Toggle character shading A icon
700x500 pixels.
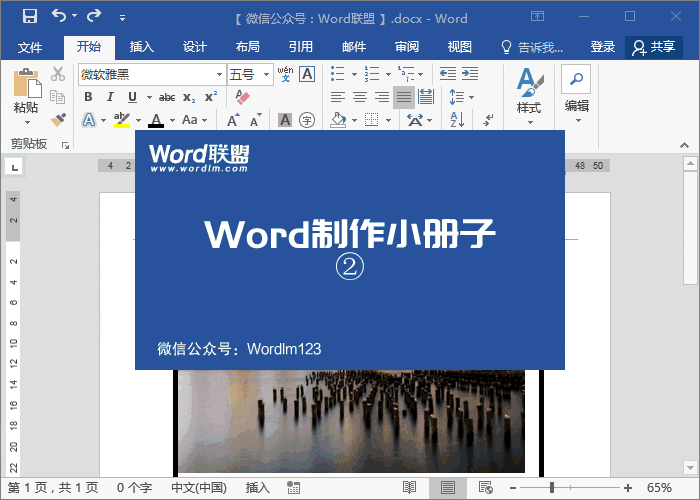tap(285, 120)
